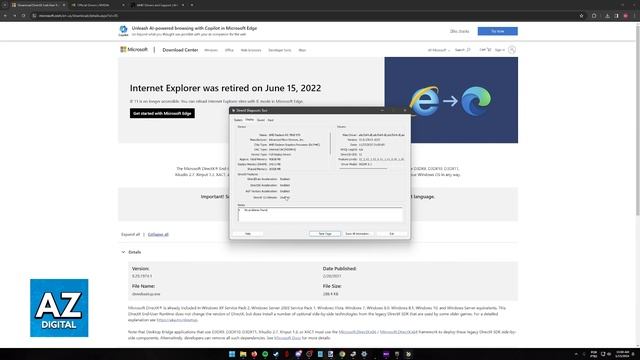Image resolution: width=640 pixels, height=360 pixels.
Task: Click the AZ Digital logo thumbnail
Action: [59, 308]
